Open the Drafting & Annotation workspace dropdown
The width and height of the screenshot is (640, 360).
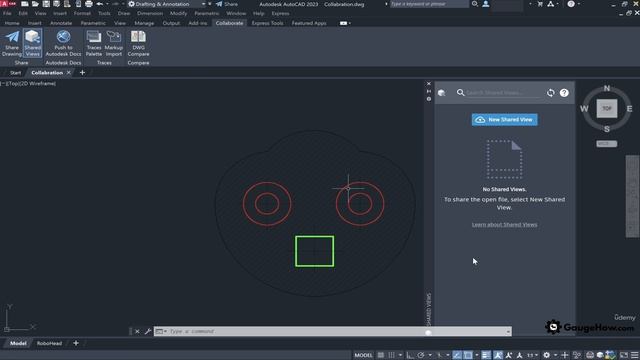click(167, 4)
